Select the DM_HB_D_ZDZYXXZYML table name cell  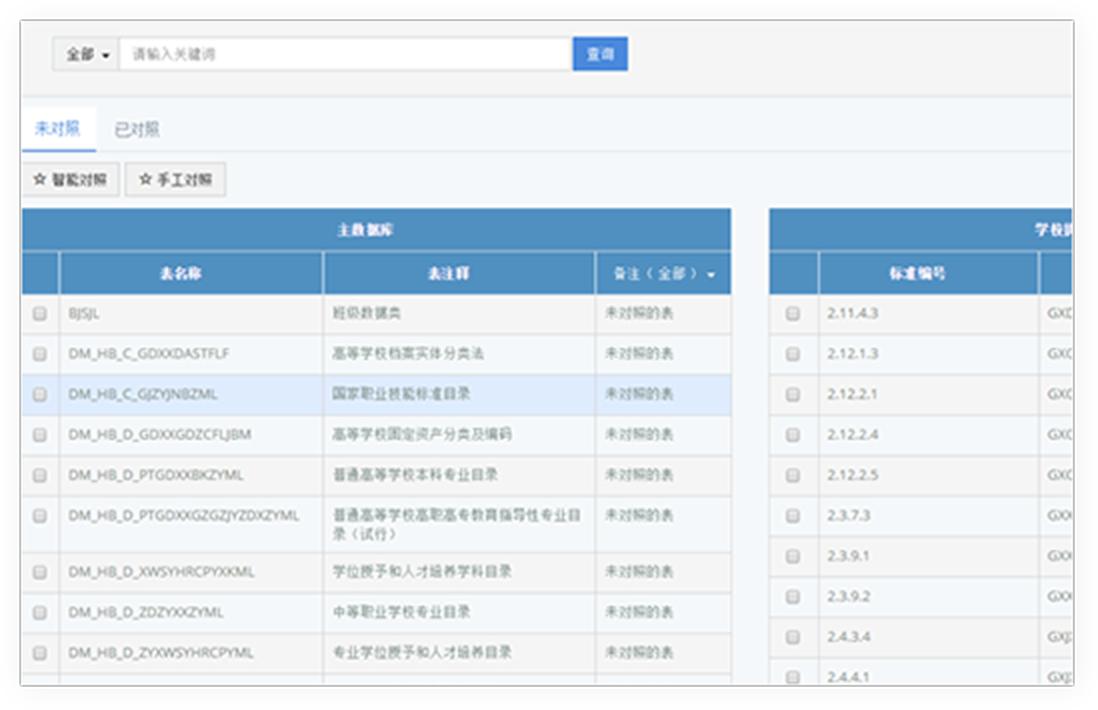190,612
